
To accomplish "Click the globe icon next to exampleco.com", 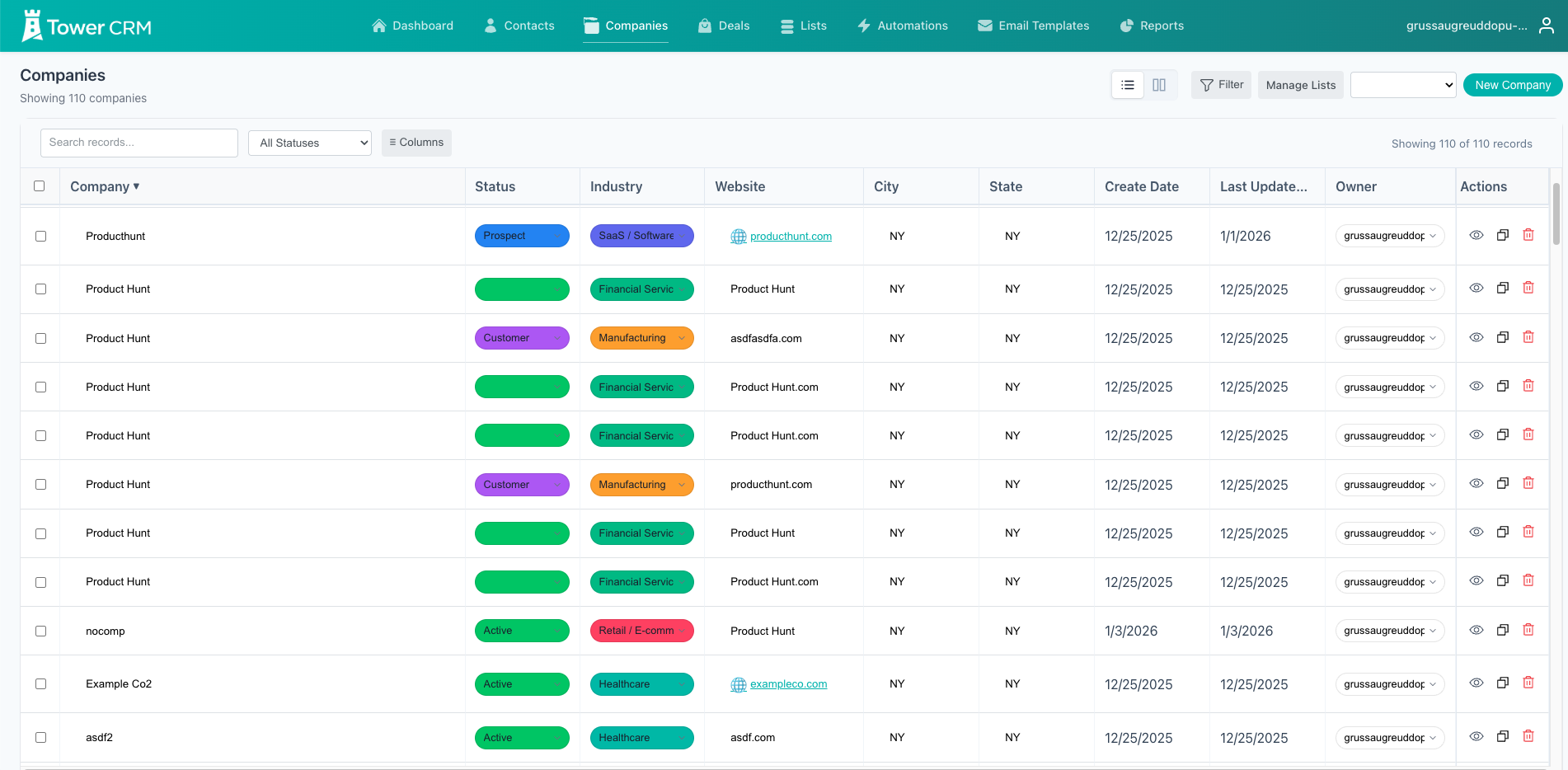I will (x=738, y=684).
